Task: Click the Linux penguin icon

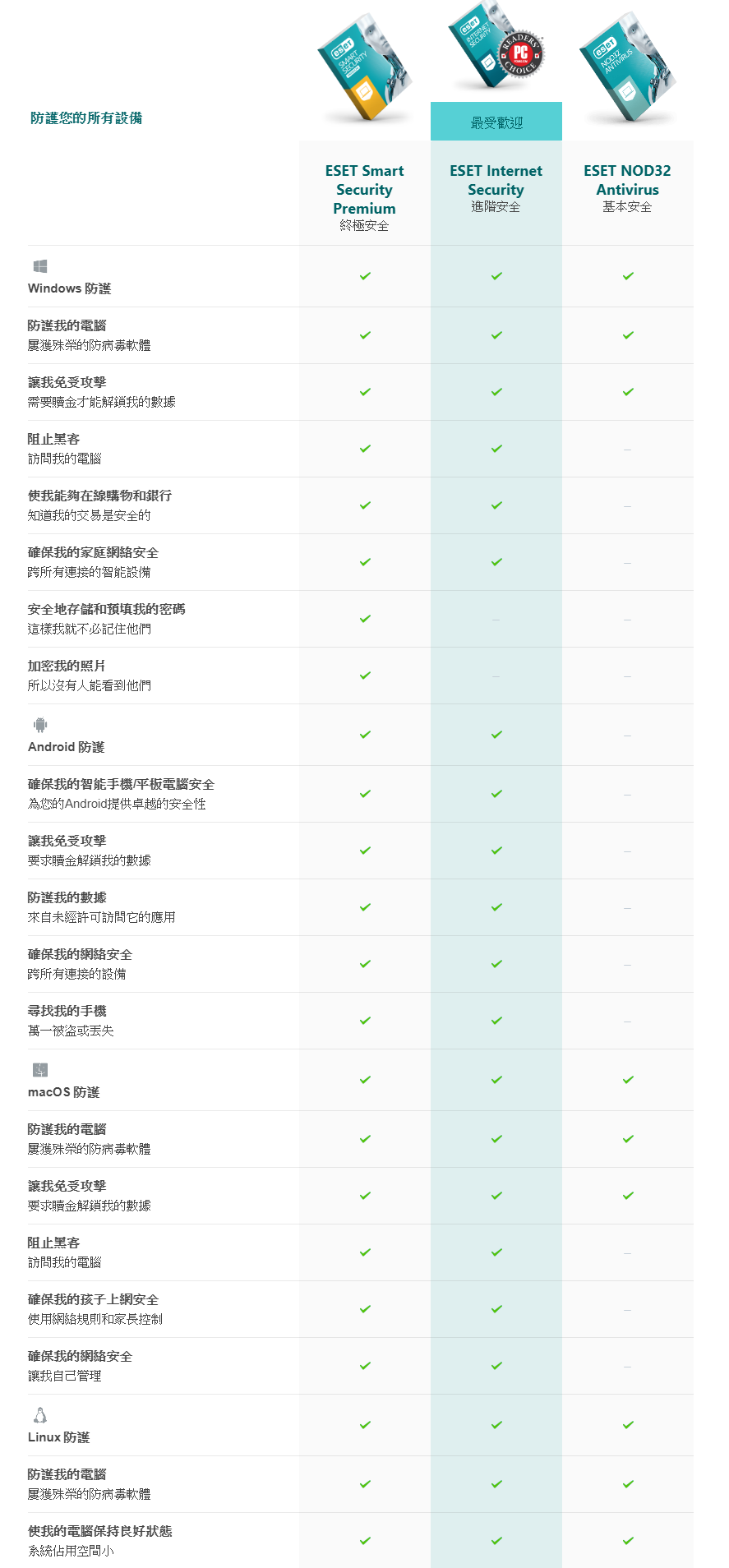Action: (40, 1415)
